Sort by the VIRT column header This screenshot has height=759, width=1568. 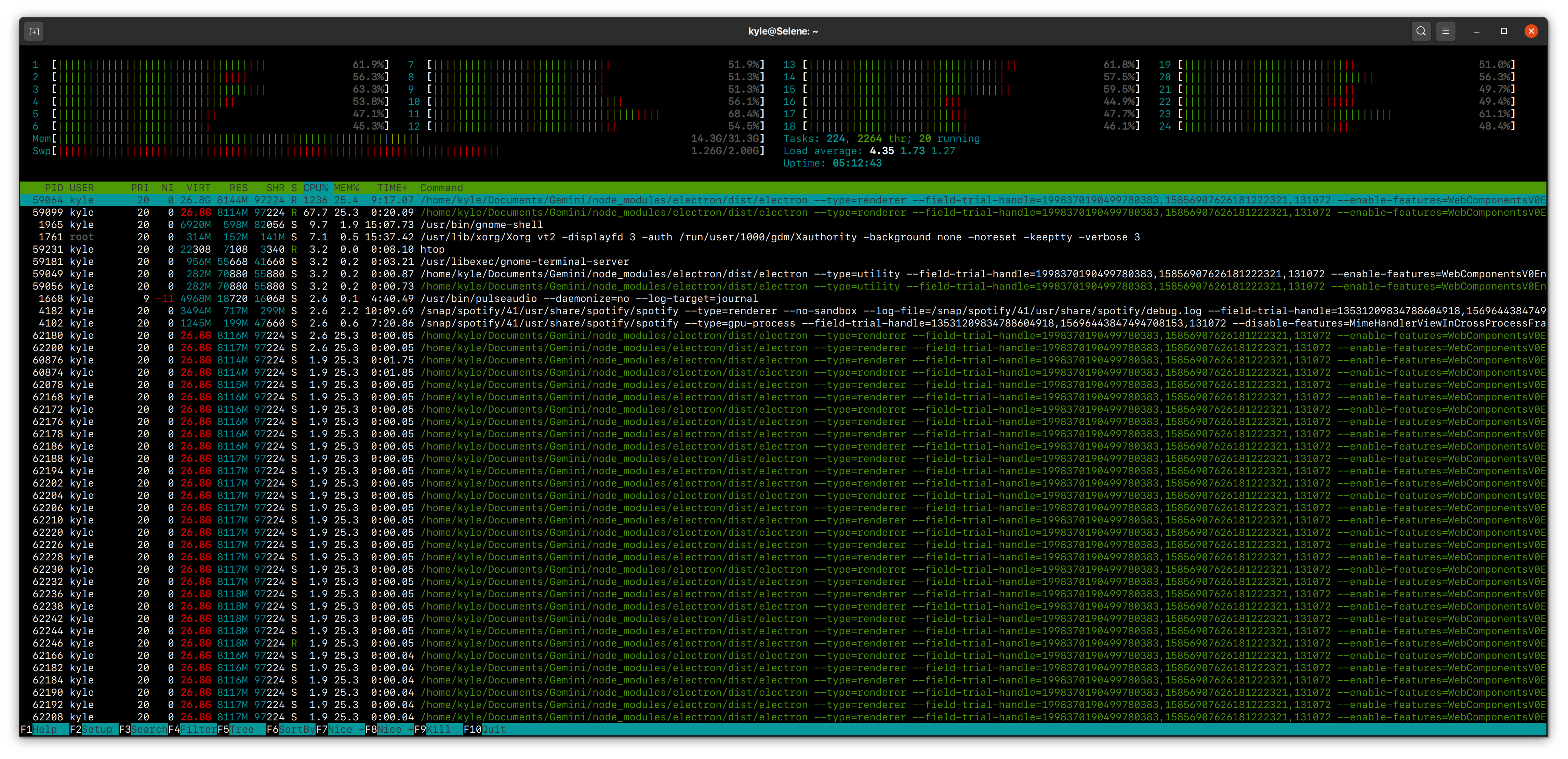pyautogui.click(x=198, y=188)
